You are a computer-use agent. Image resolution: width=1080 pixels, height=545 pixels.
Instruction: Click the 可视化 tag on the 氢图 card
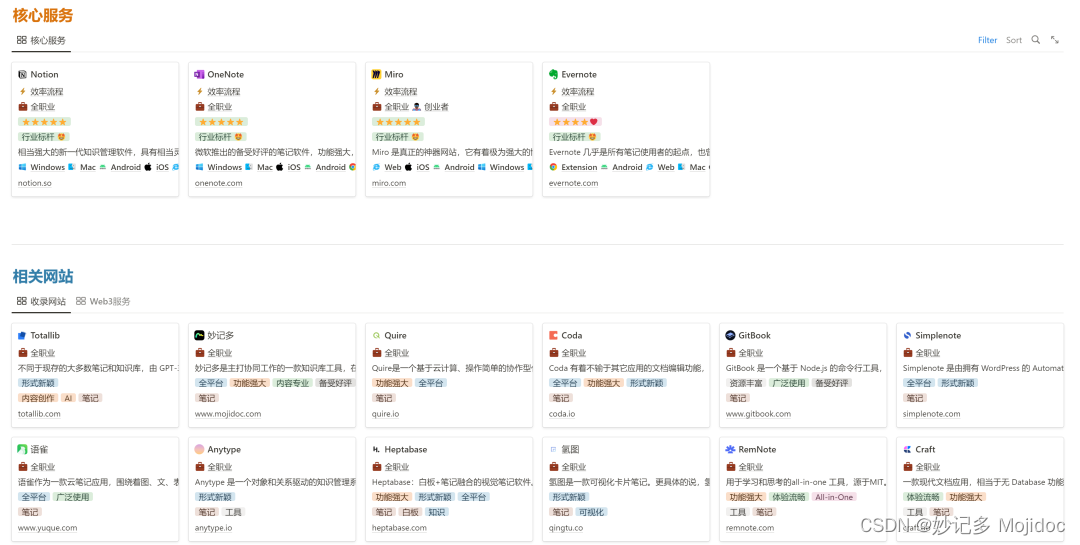click(x=591, y=513)
